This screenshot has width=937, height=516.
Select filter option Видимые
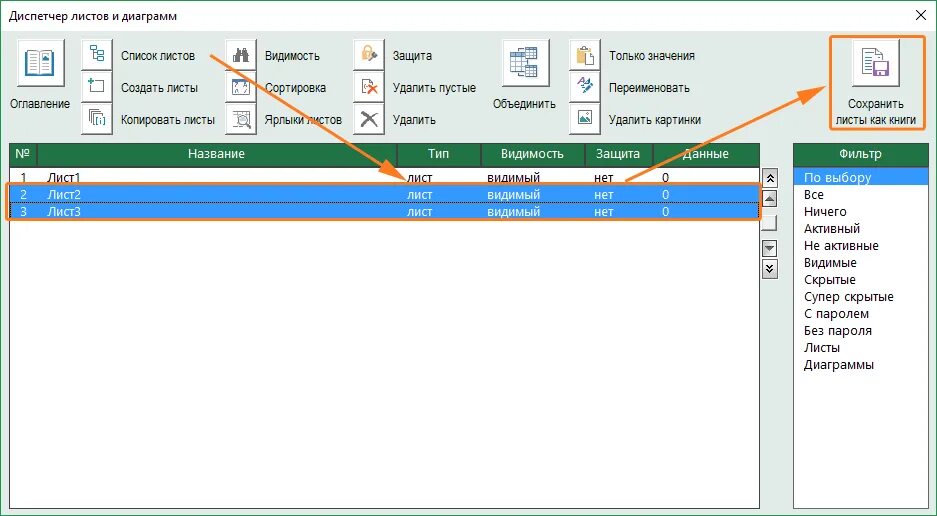[x=861, y=262]
